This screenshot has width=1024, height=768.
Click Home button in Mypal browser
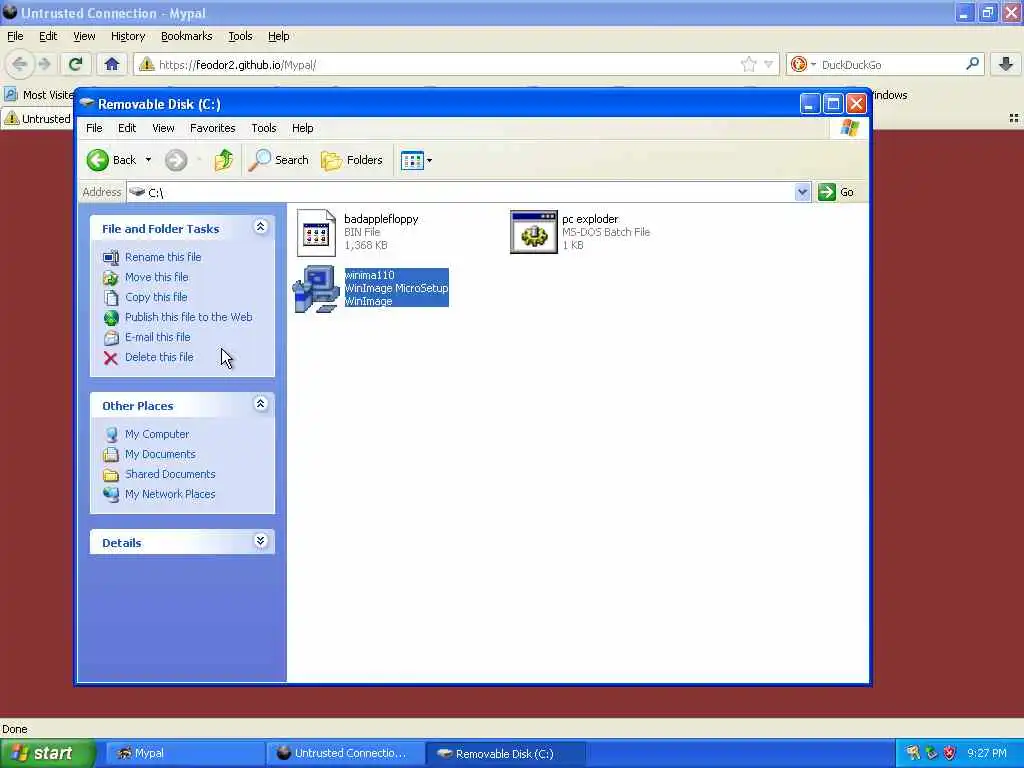coord(112,64)
